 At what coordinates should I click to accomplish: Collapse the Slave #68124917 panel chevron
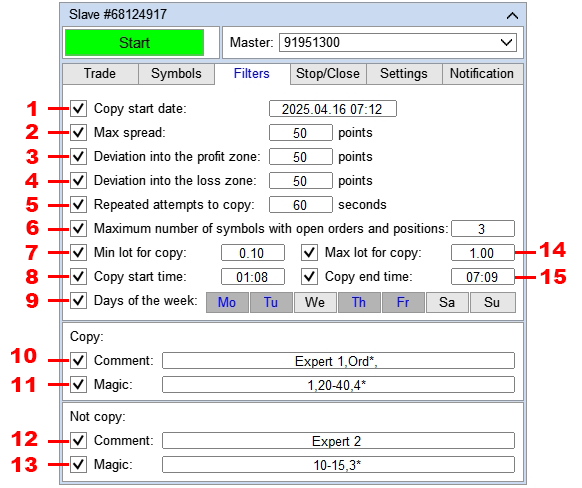tap(512, 16)
